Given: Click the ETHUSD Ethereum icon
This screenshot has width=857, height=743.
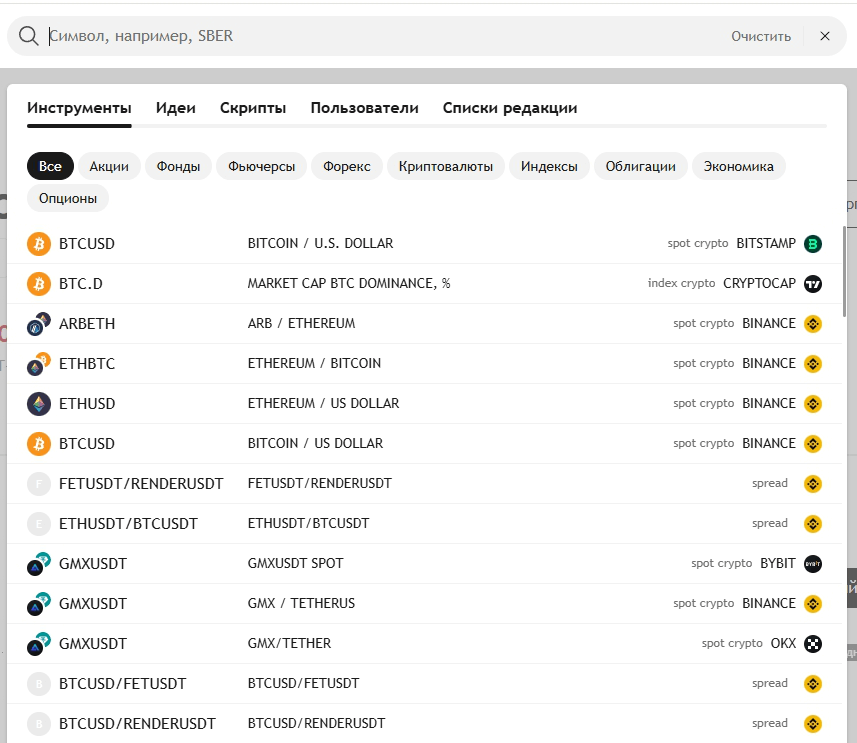Looking at the screenshot, I should (39, 403).
